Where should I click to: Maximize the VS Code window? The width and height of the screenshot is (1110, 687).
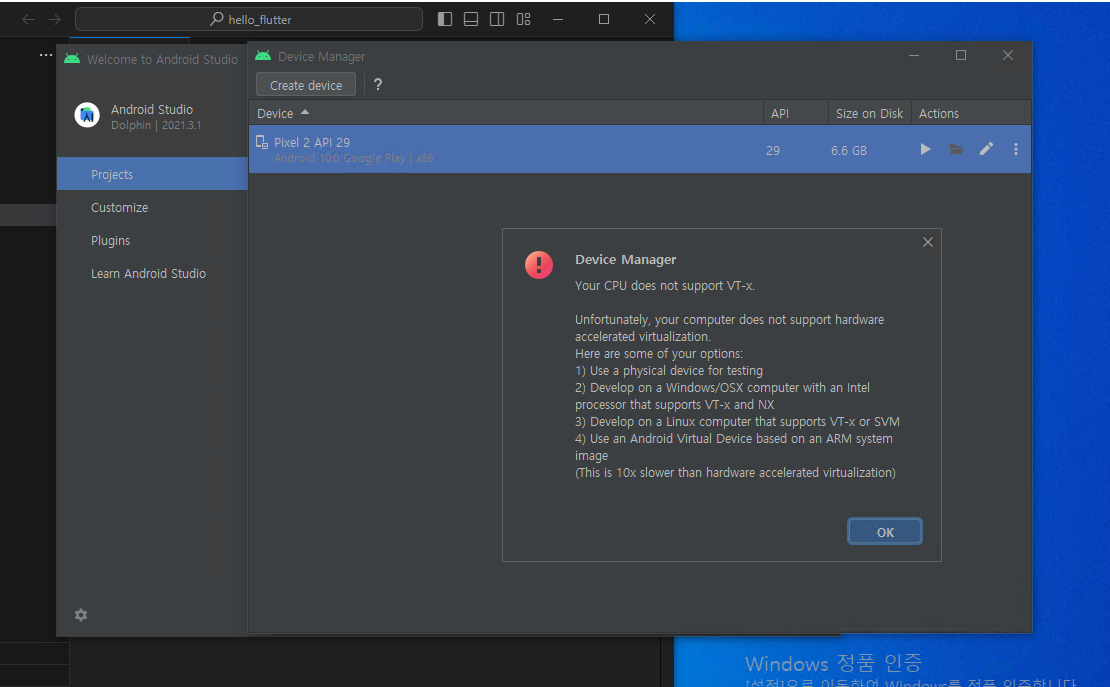pos(604,19)
